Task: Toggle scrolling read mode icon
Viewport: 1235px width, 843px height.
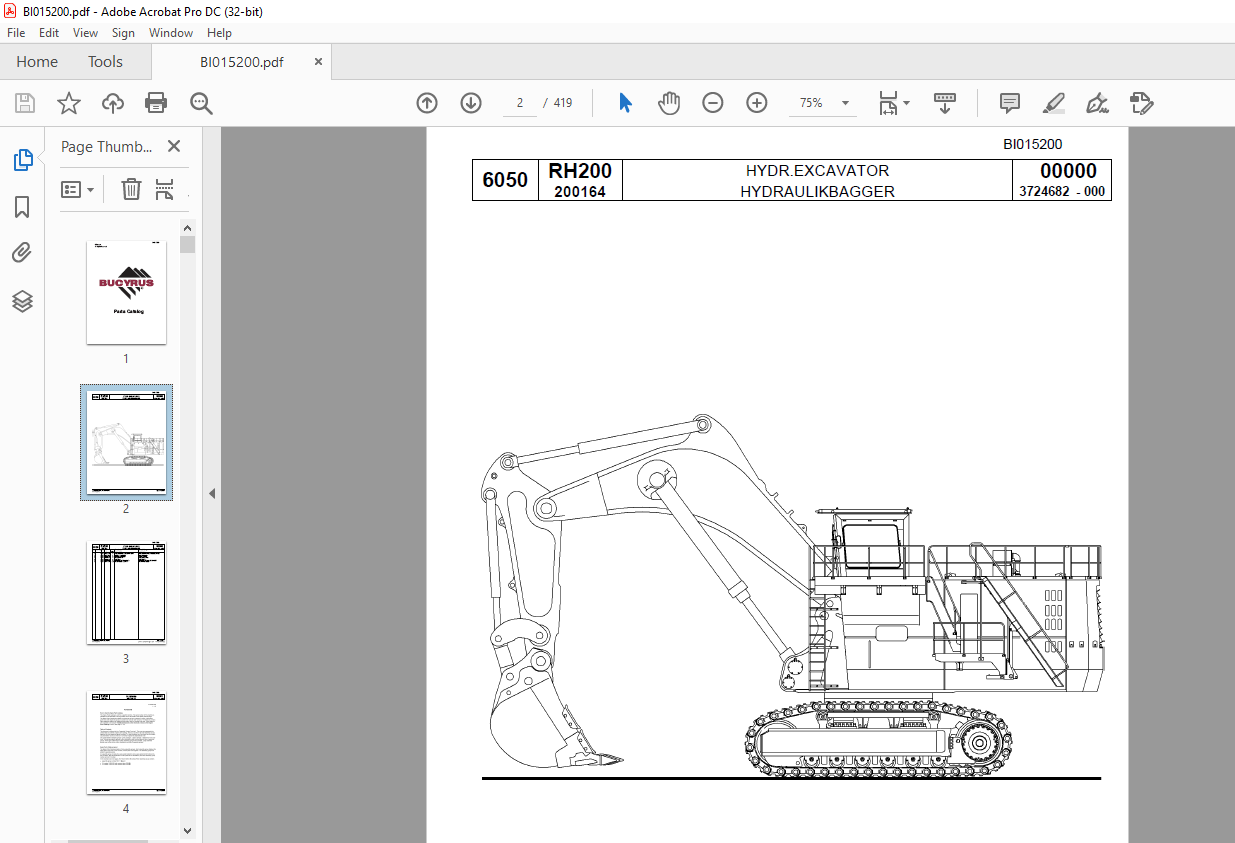Action: pos(945,103)
